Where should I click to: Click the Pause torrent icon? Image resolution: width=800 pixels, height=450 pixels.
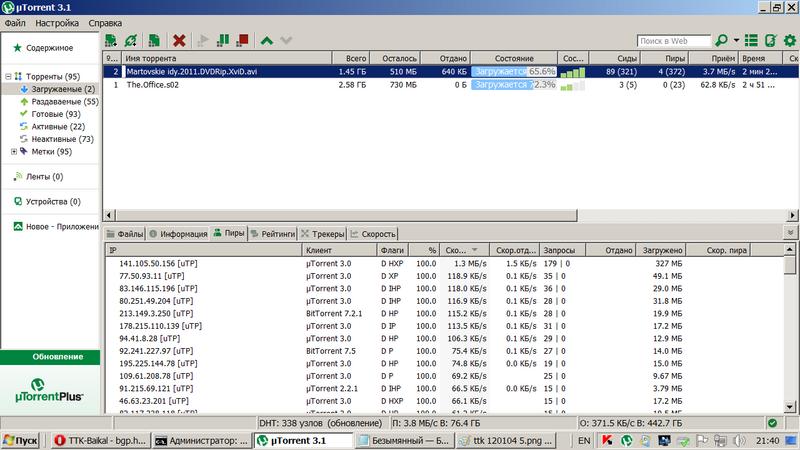[223, 40]
